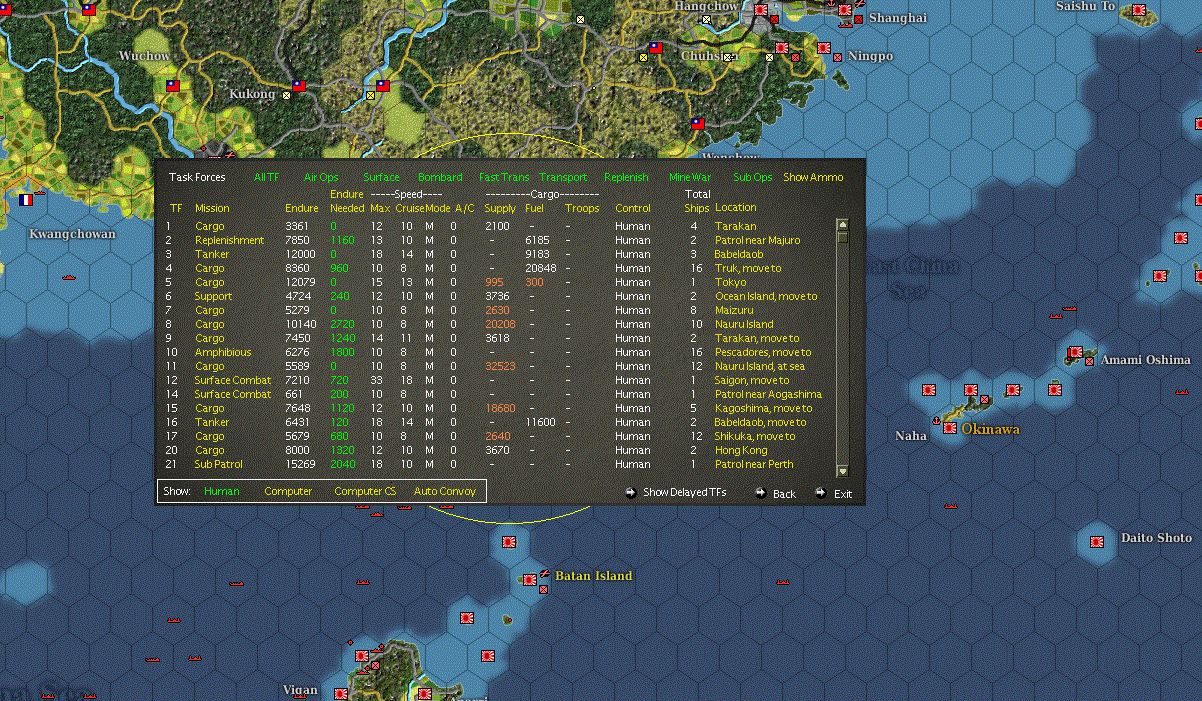Click location 'Pescadores, move to'

point(763,352)
